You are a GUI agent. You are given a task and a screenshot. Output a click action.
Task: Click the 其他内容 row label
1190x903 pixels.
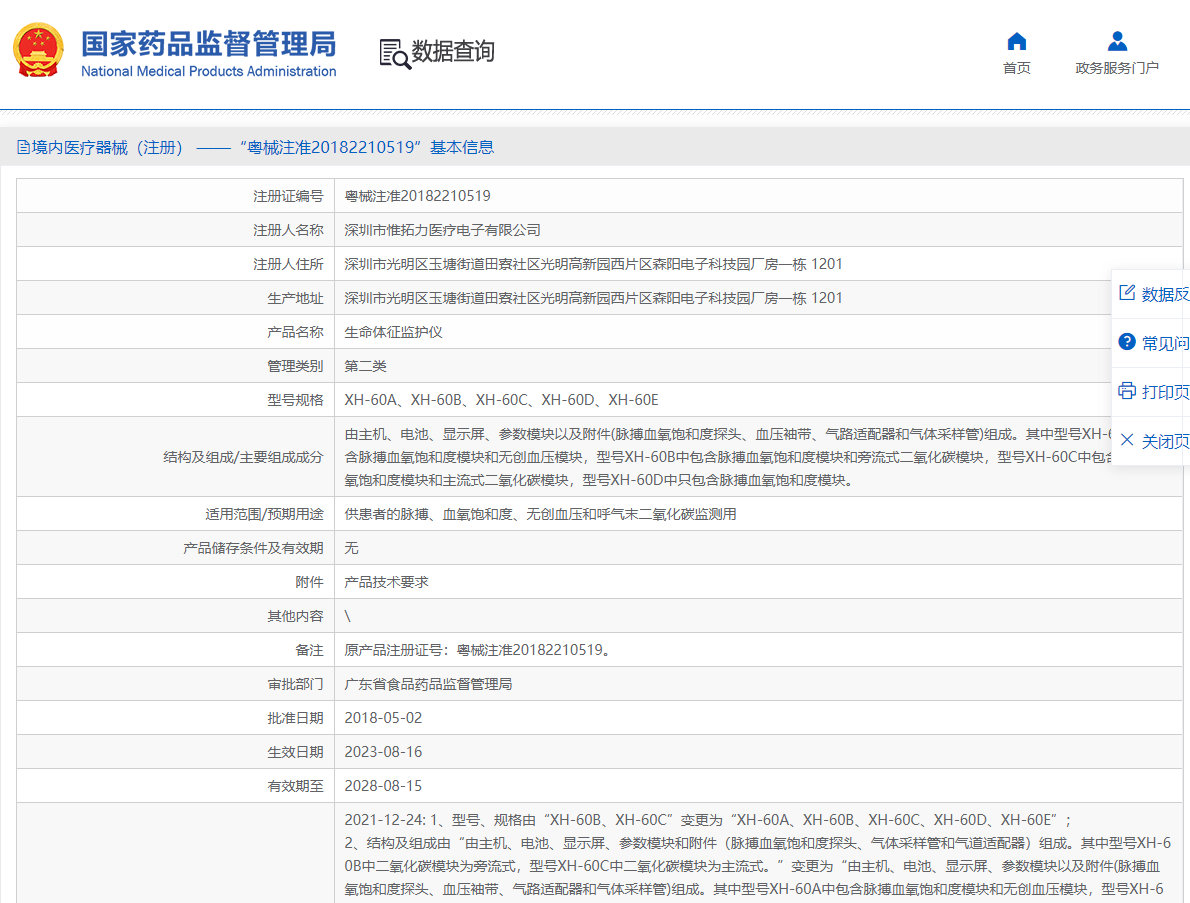[295, 616]
